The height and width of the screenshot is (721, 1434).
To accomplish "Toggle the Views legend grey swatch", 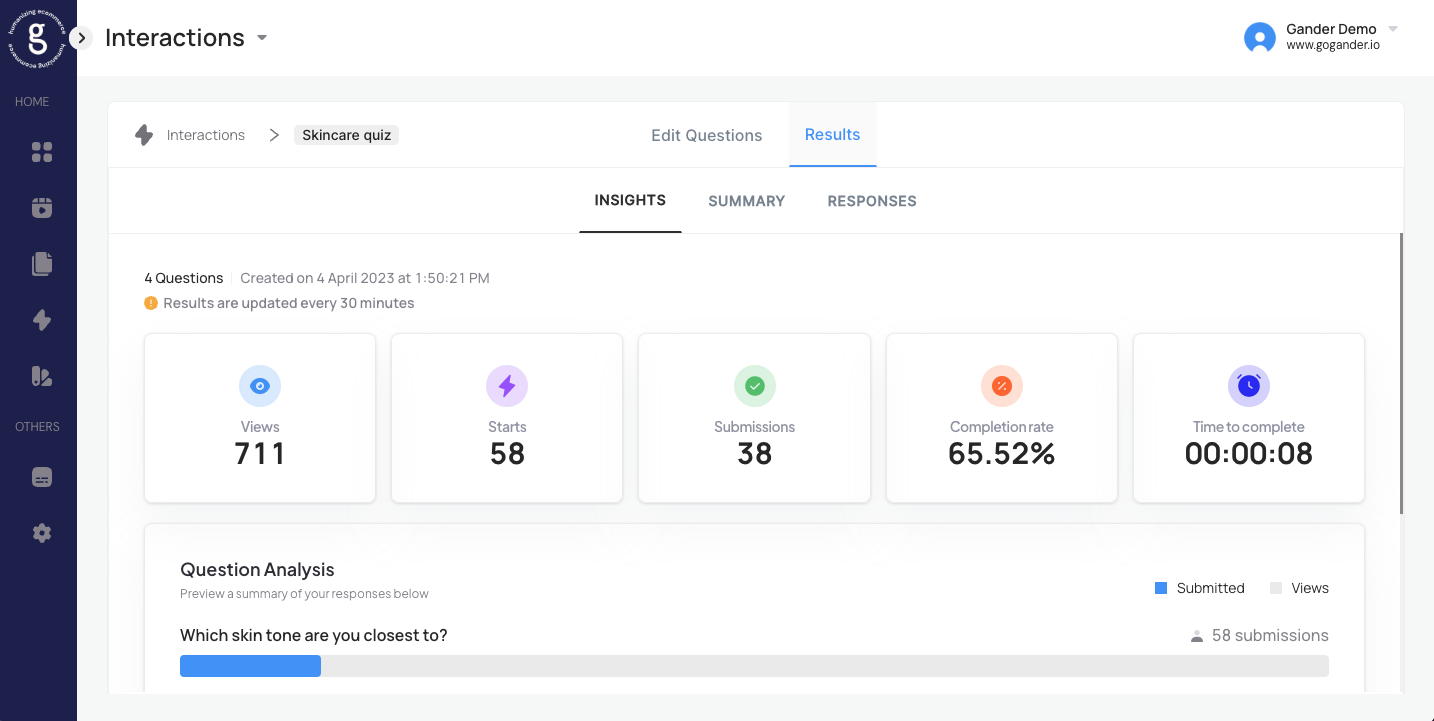I will coord(1276,588).
